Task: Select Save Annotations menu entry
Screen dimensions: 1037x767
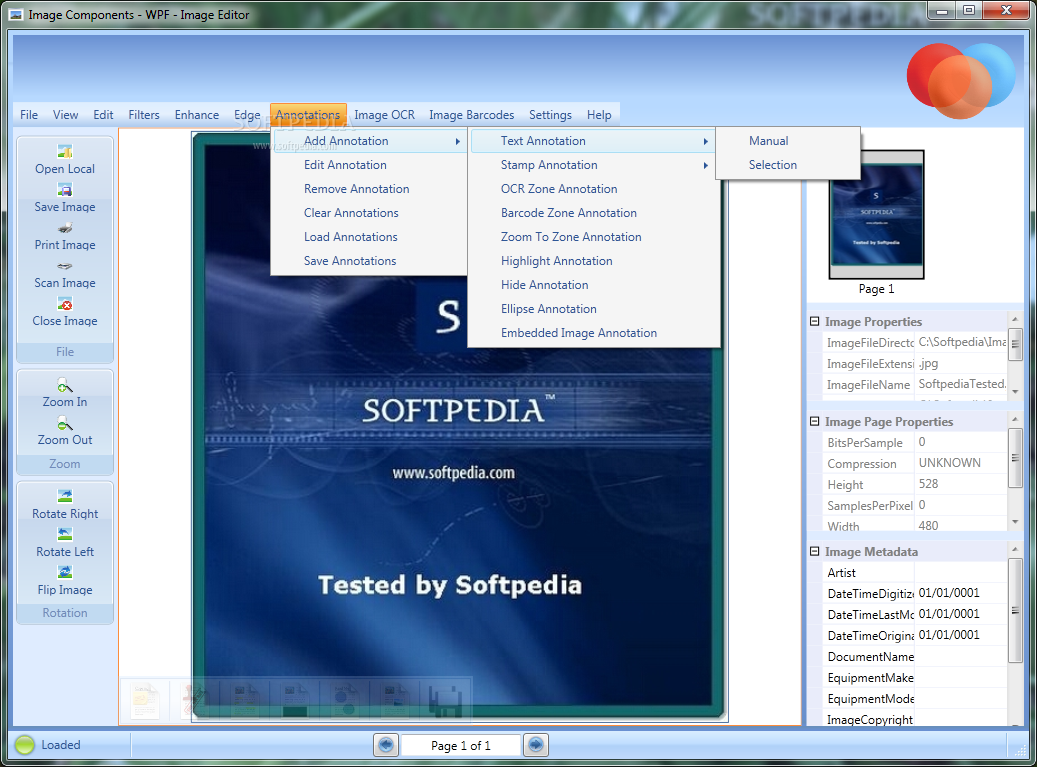Action: point(369,261)
